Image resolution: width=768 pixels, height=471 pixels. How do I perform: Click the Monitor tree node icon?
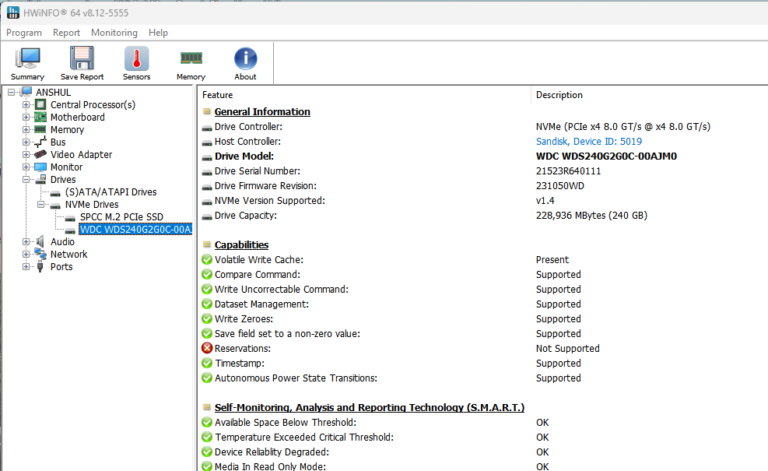pos(40,167)
